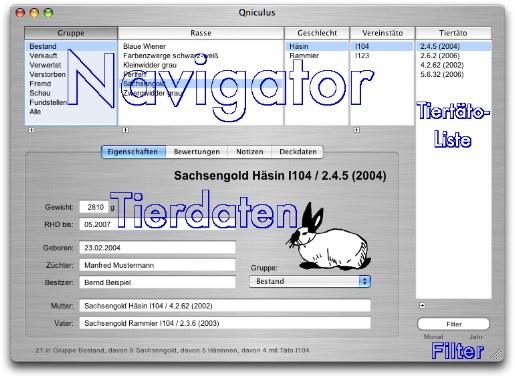Click the window resize grip corner

point(496,354)
